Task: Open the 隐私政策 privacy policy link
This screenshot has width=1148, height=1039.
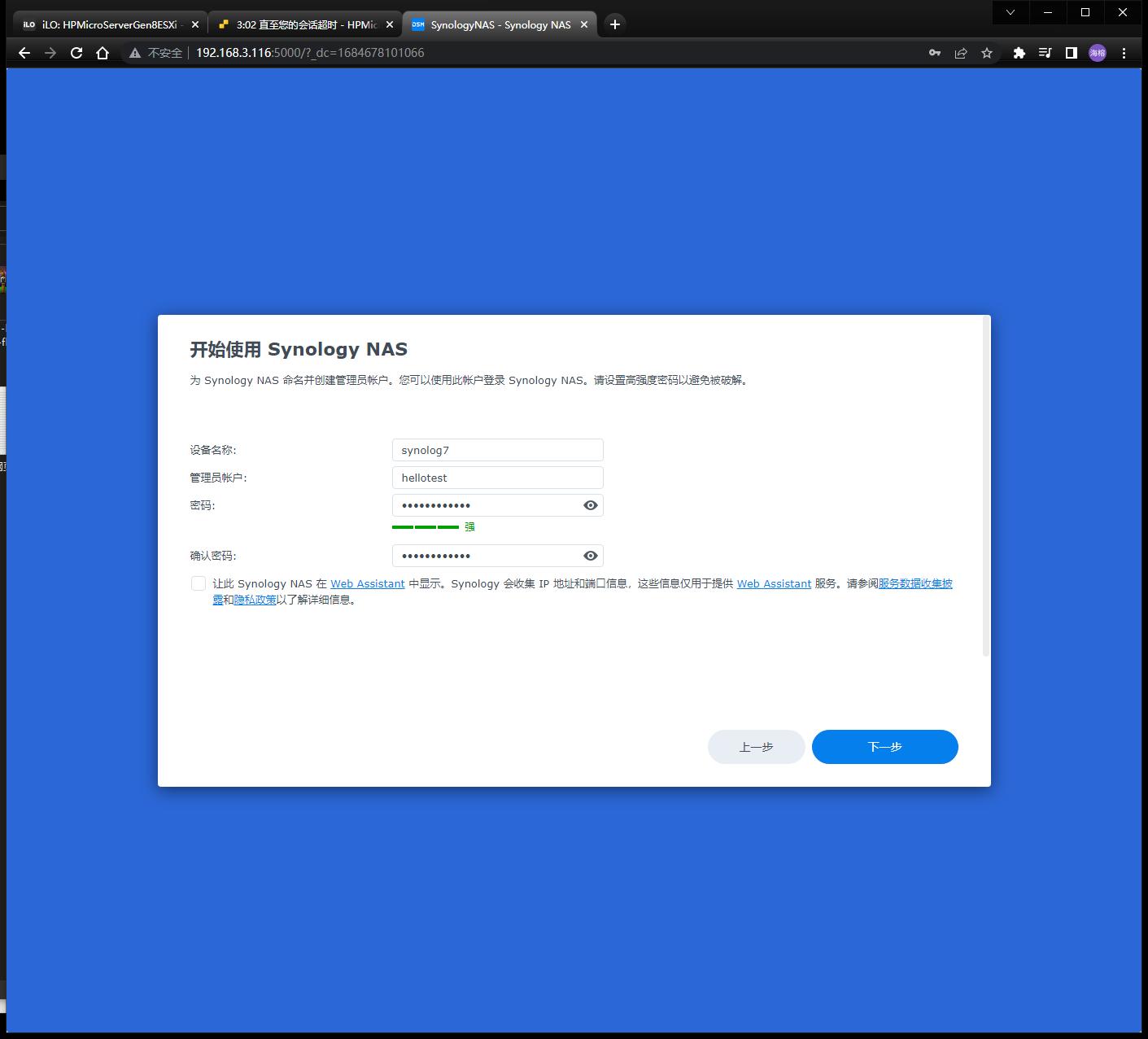Action: tap(255, 600)
